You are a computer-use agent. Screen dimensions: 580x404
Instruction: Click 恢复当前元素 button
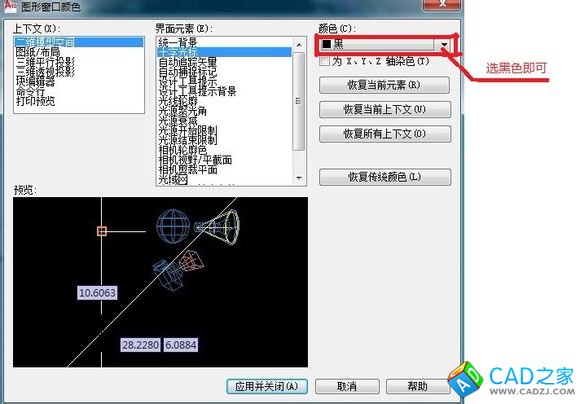385,85
